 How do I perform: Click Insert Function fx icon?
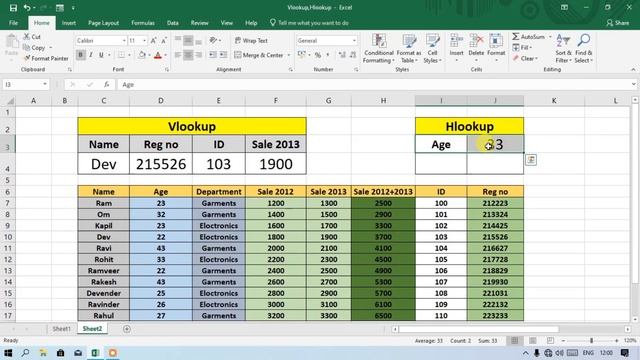(x=107, y=84)
